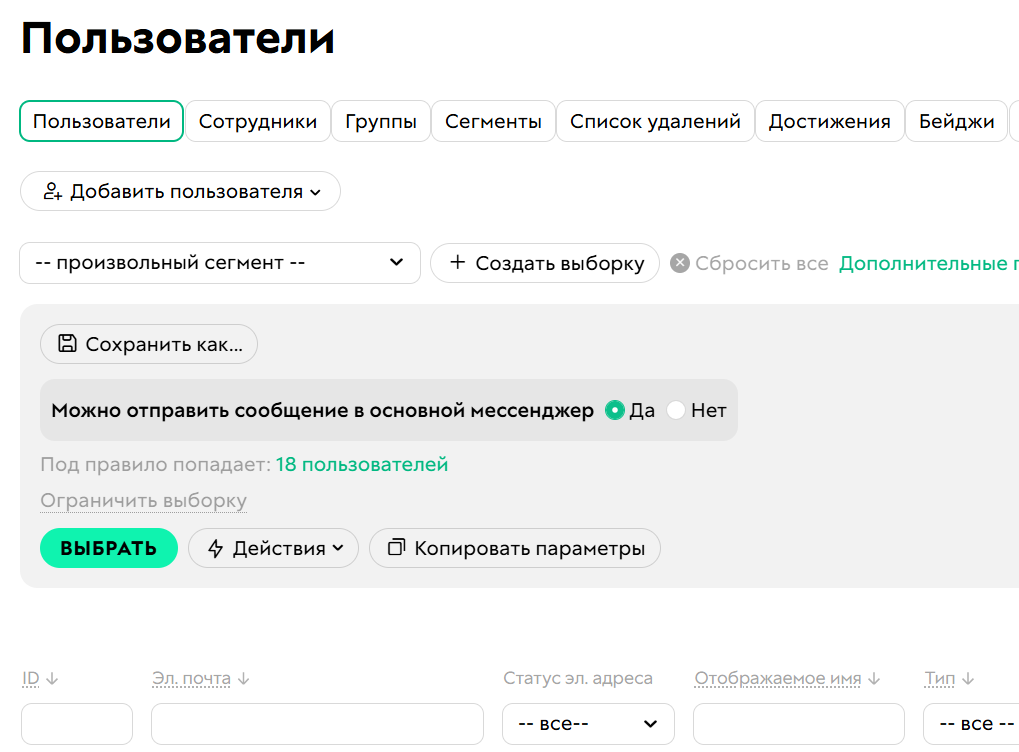Open the Достижения tab
The height and width of the screenshot is (752, 1019).
pos(828,121)
